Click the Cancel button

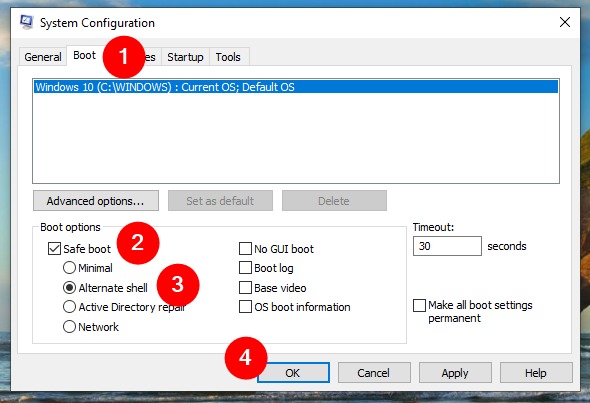coord(374,373)
